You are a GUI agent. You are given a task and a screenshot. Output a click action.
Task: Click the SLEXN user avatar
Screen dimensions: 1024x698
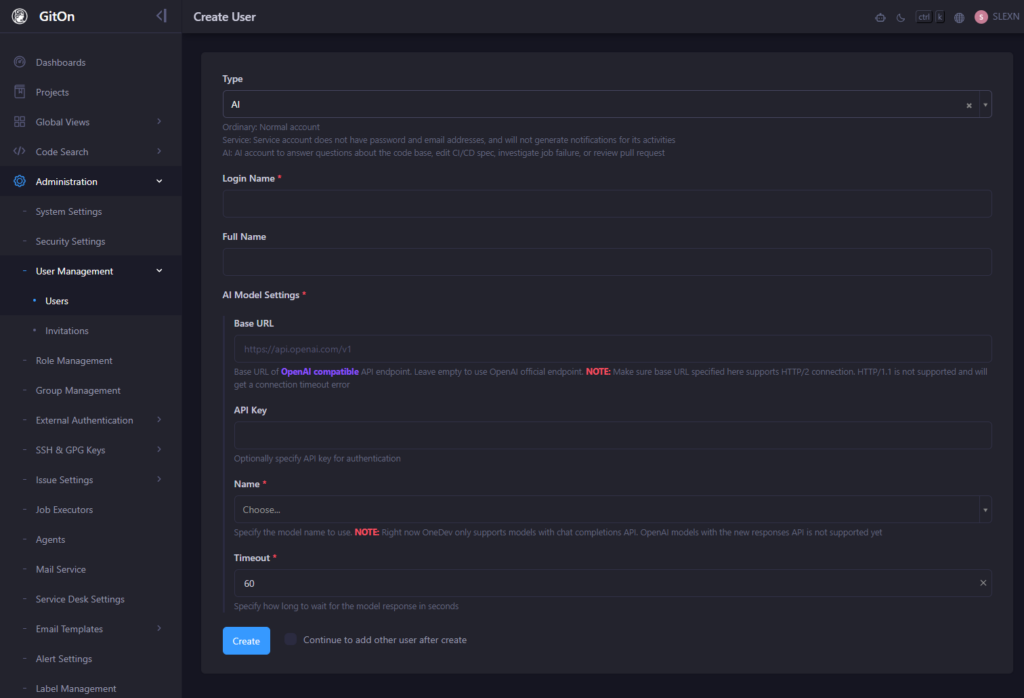(x=981, y=17)
